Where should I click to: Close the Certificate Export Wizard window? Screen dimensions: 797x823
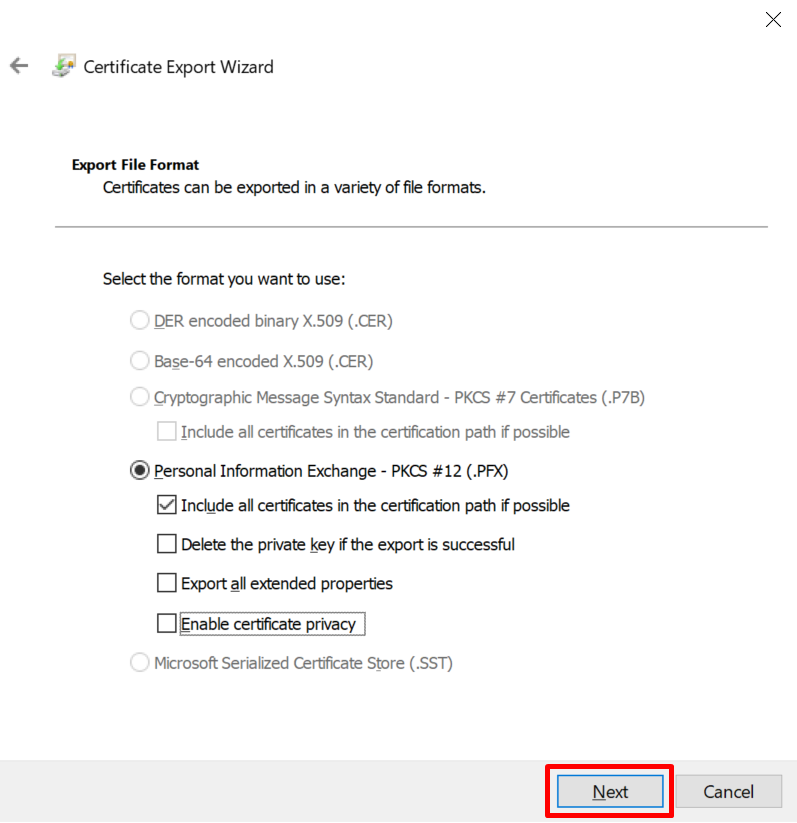pos(773,20)
